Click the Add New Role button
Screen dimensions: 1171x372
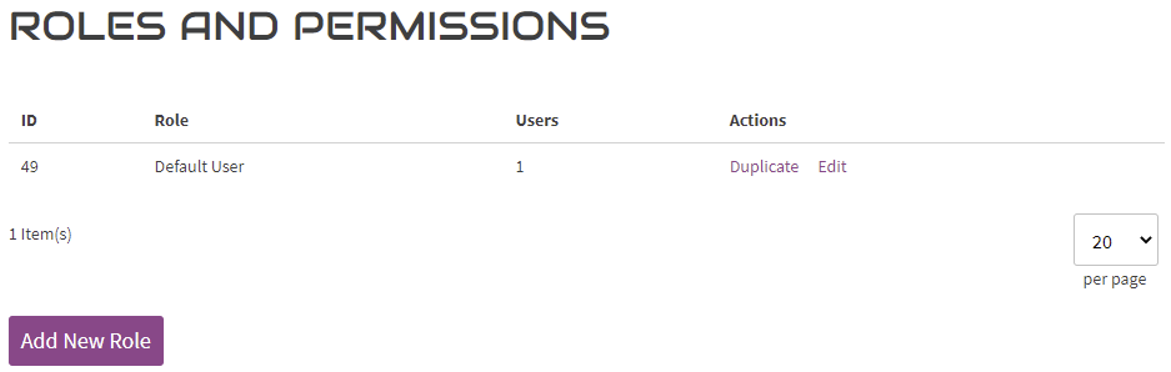[86, 341]
